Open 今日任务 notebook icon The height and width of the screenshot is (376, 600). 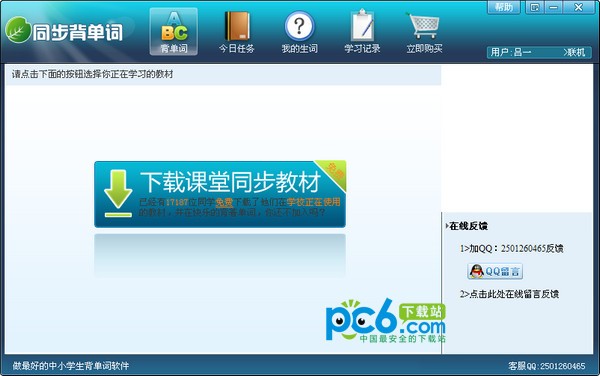click(x=237, y=27)
